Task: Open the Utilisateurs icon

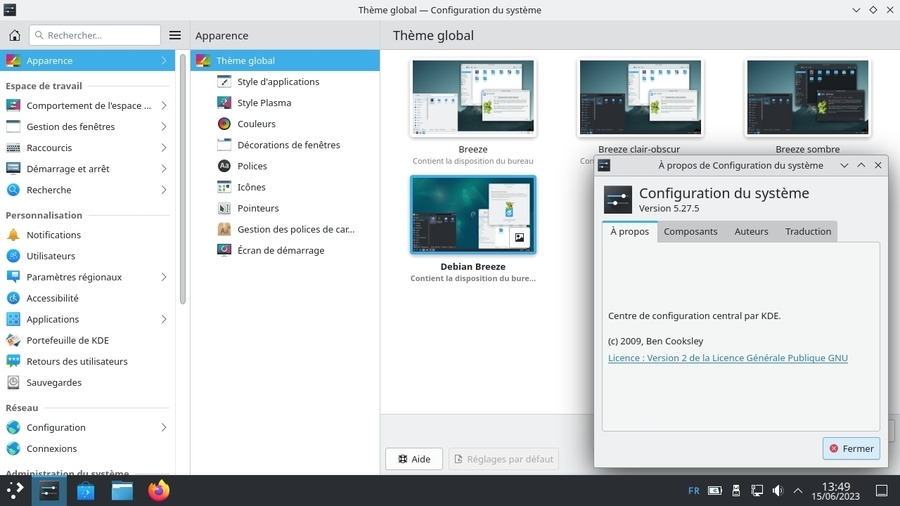Action: pos(13,256)
